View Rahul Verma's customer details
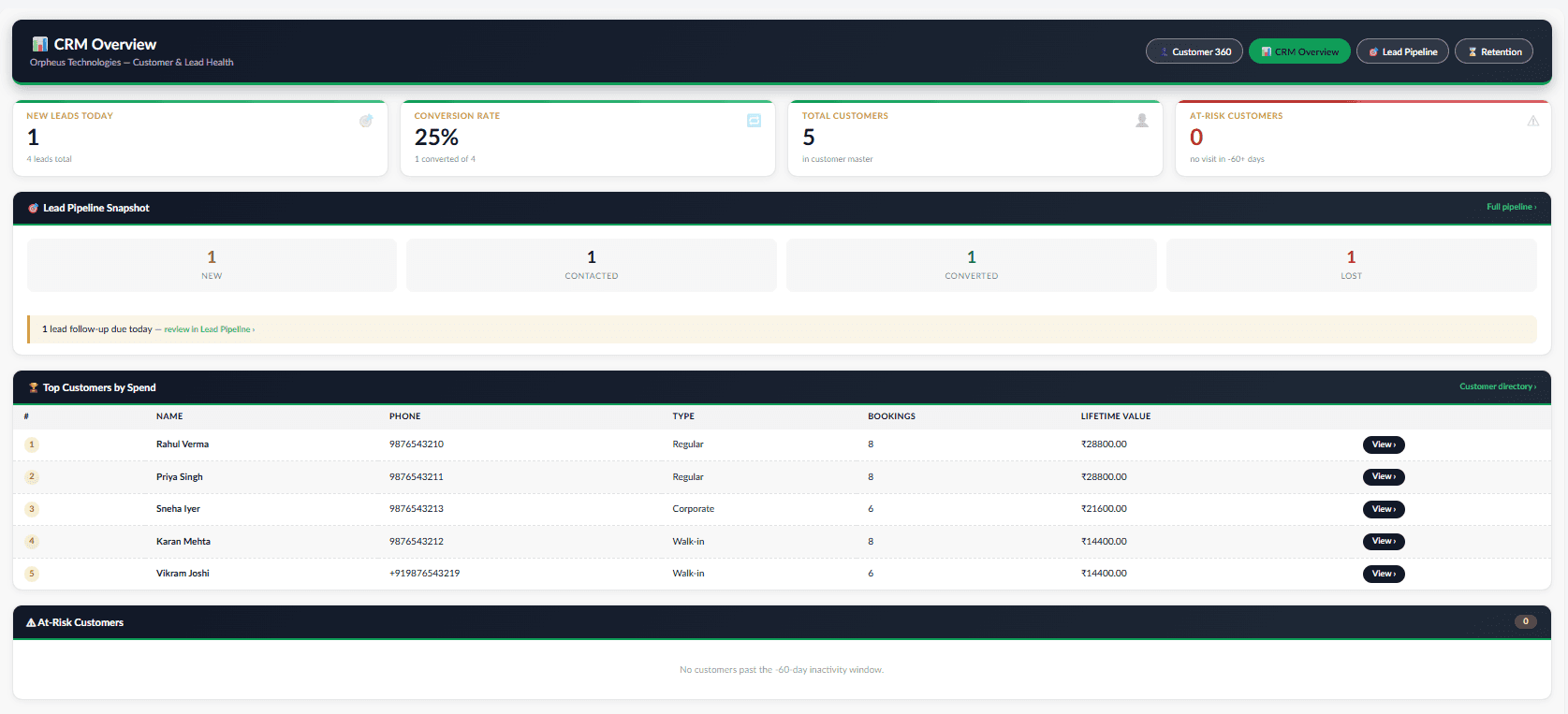This screenshot has height=714, width=1568. (1384, 444)
